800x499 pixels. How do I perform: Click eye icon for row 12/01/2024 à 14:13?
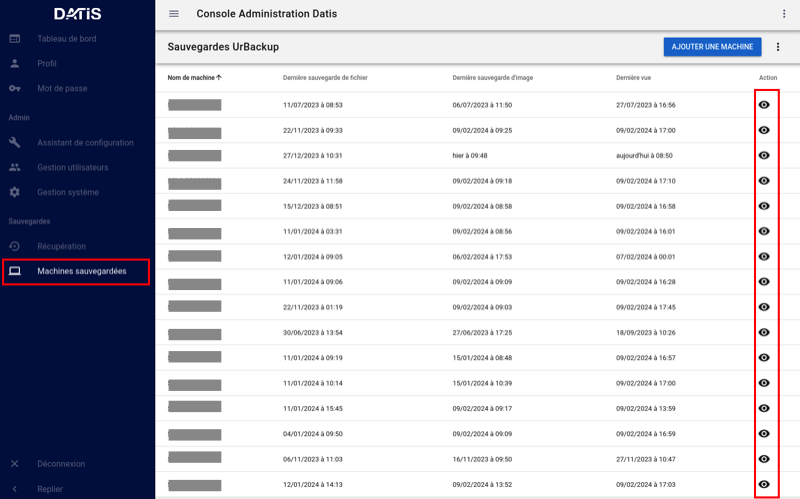[x=764, y=484]
